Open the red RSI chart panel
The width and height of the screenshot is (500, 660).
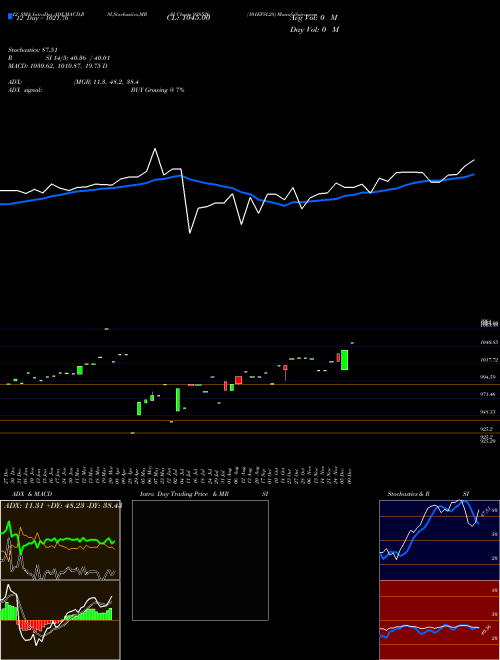(439, 620)
